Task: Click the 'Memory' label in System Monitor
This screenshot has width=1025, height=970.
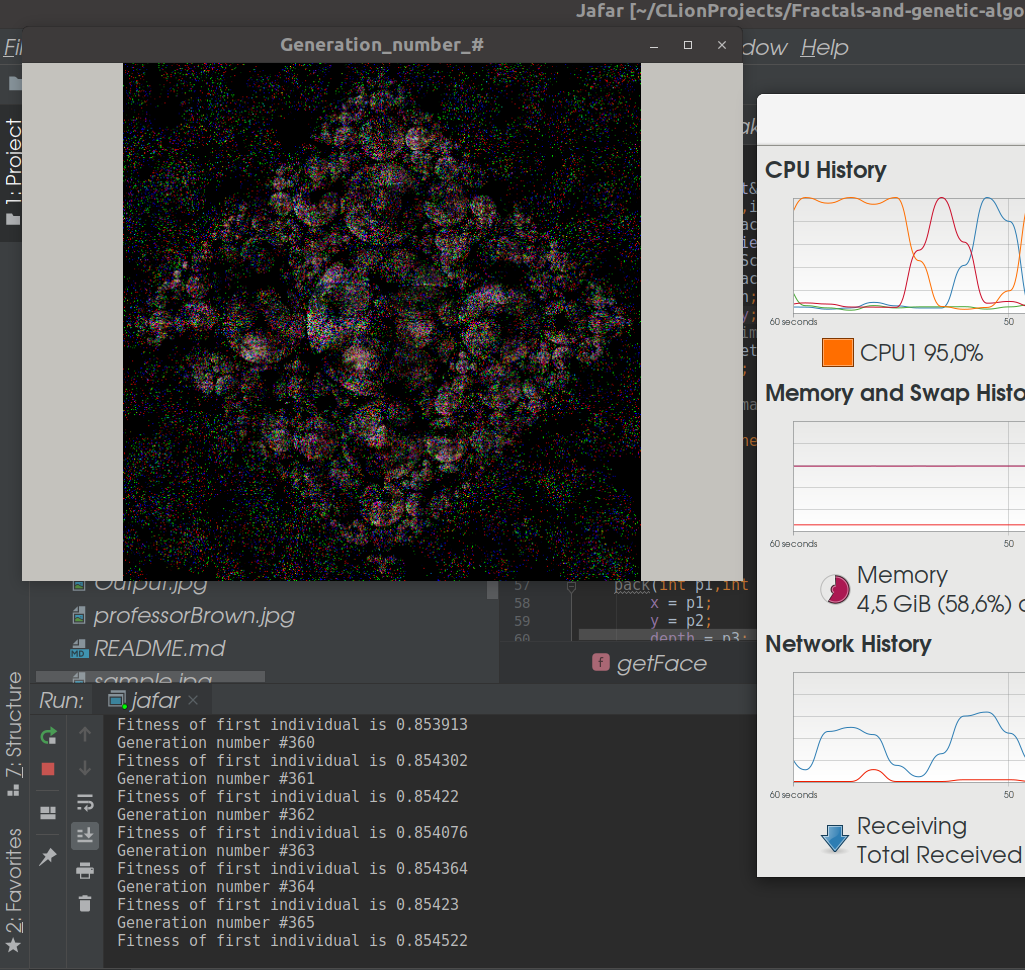Action: point(902,575)
